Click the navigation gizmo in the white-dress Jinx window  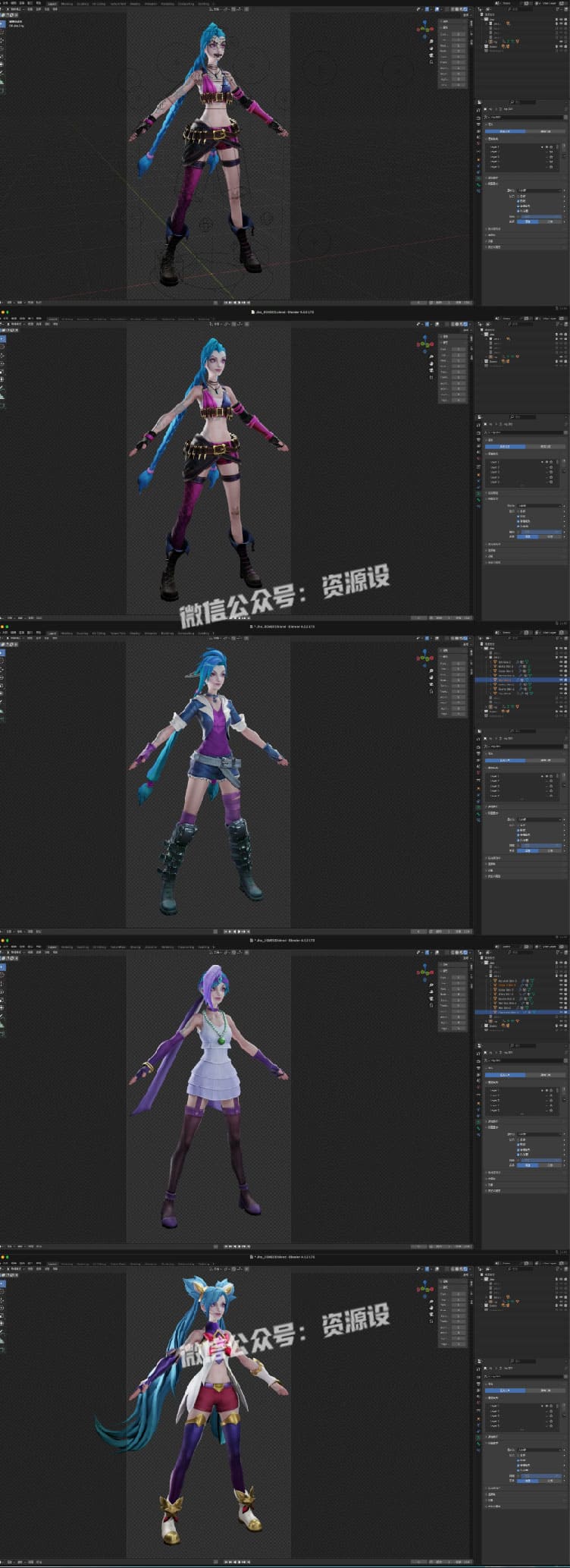tap(425, 972)
